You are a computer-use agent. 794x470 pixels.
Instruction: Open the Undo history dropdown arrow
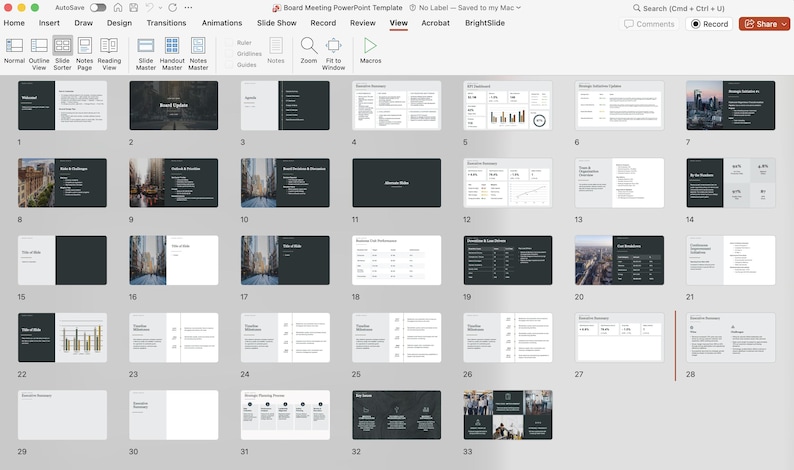pyautogui.click(x=161, y=8)
